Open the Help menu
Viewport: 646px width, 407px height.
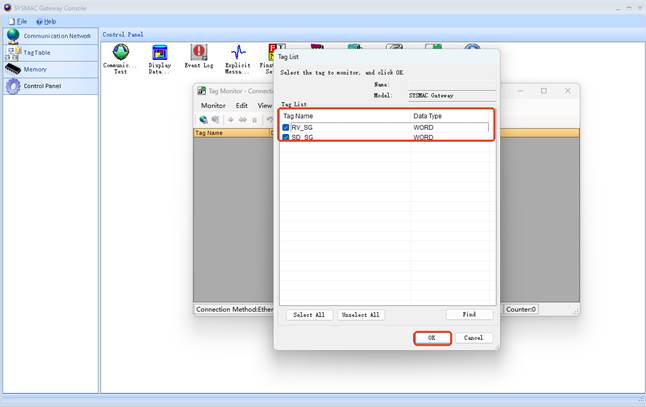click(x=46, y=21)
